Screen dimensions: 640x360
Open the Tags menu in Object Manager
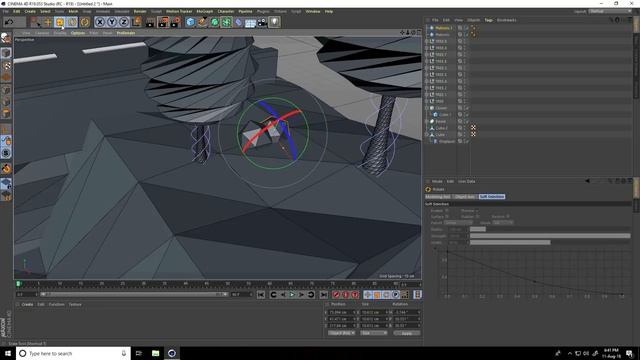(x=488, y=20)
